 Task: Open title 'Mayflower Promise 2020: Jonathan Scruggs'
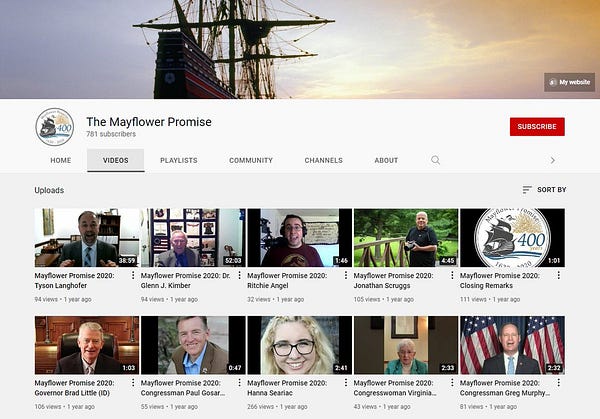tap(393, 280)
